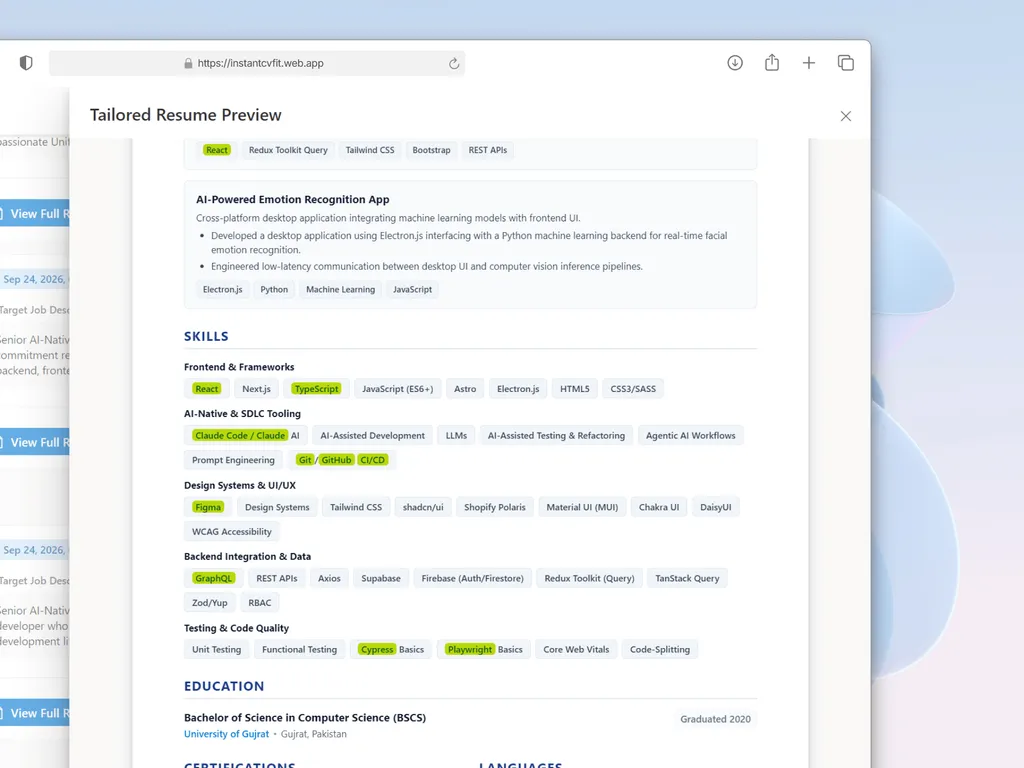
Task: Click the privacy shield icon in browser toolbar
Action: tap(26, 63)
